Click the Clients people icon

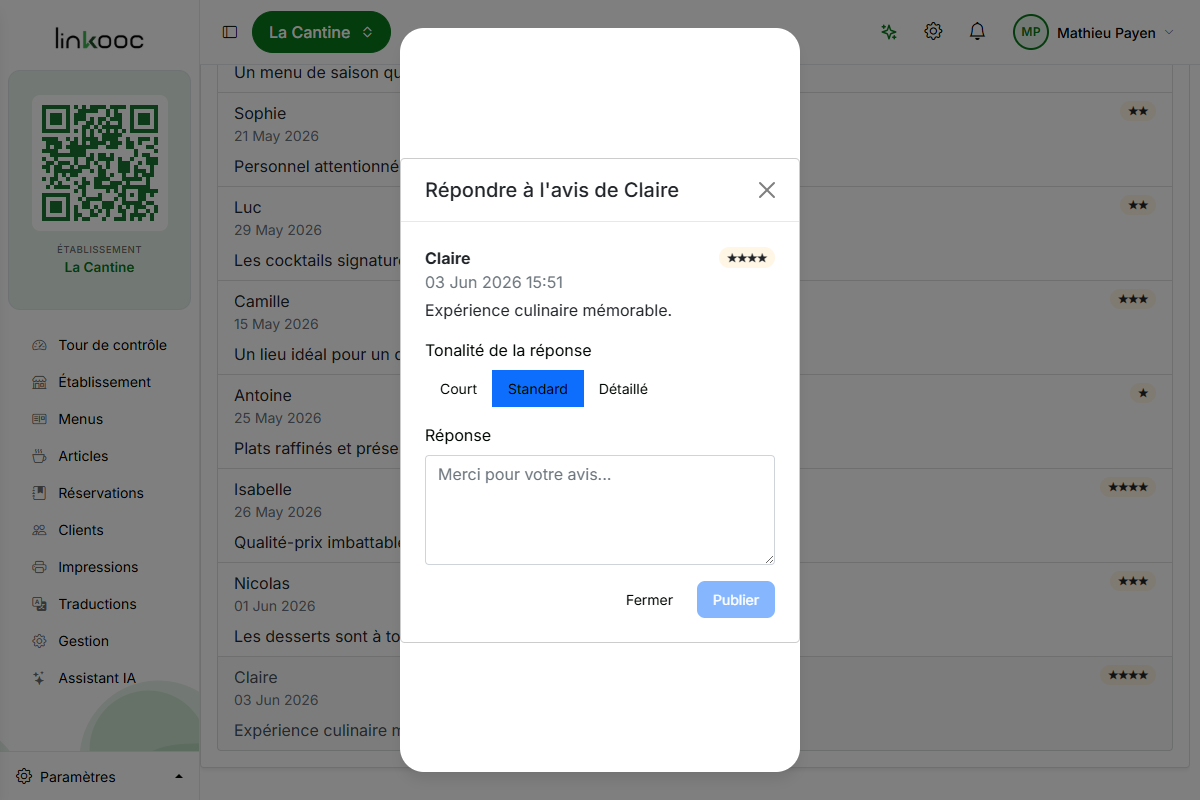(x=39, y=530)
